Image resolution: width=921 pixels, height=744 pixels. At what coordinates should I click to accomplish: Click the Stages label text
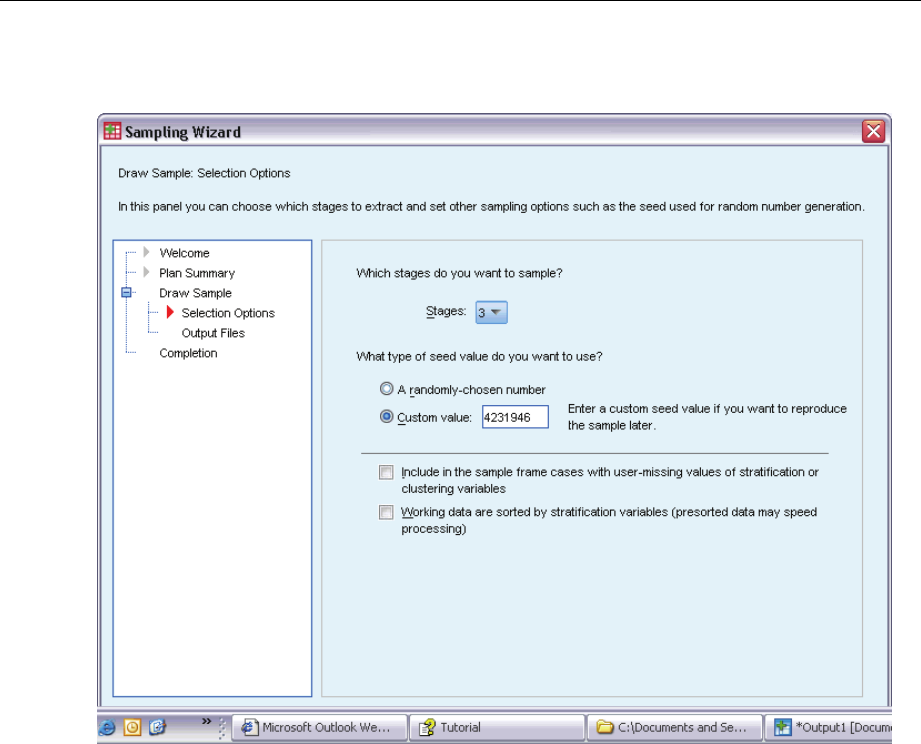tap(446, 311)
